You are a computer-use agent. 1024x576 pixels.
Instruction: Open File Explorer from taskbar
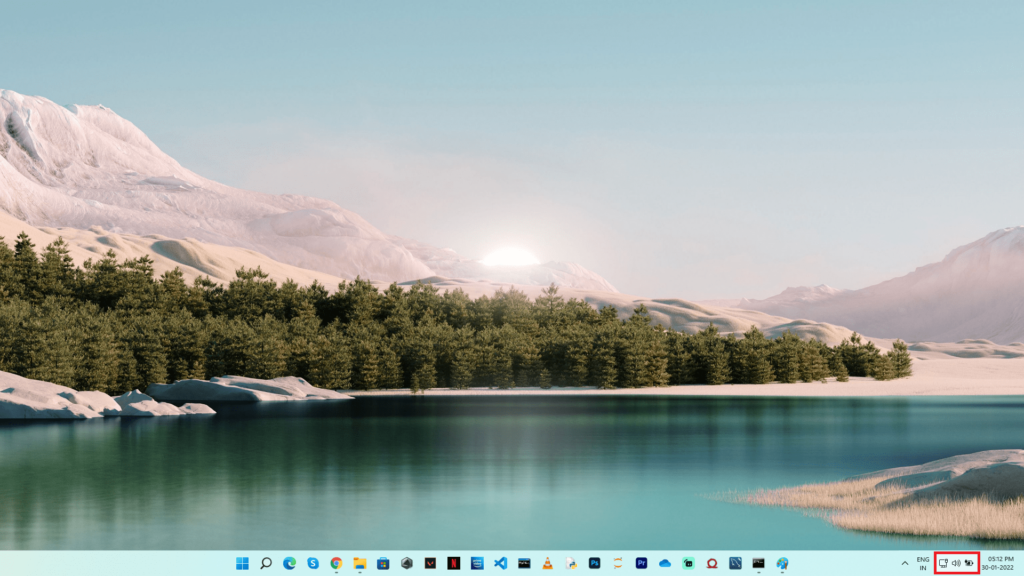coord(360,563)
